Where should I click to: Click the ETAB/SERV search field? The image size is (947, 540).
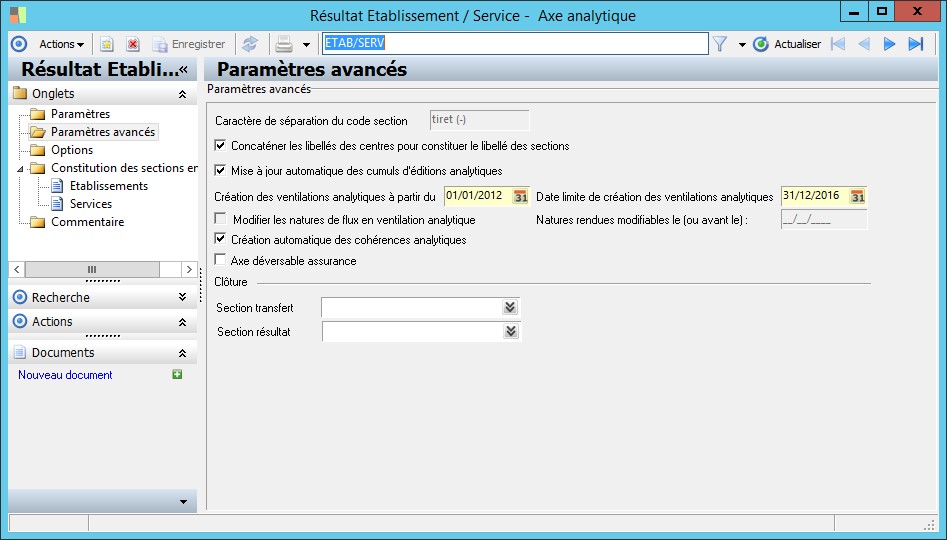(x=515, y=43)
